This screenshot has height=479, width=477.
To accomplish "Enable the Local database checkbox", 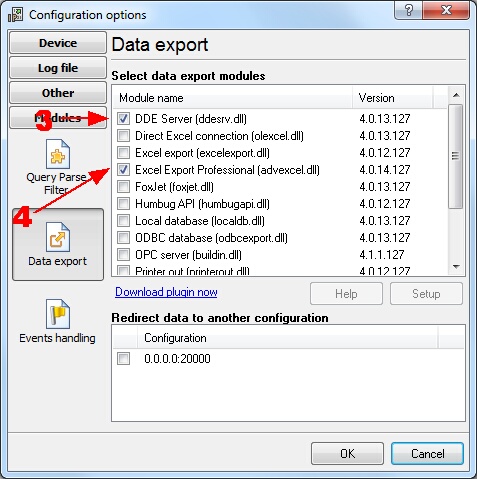I will click(x=124, y=221).
